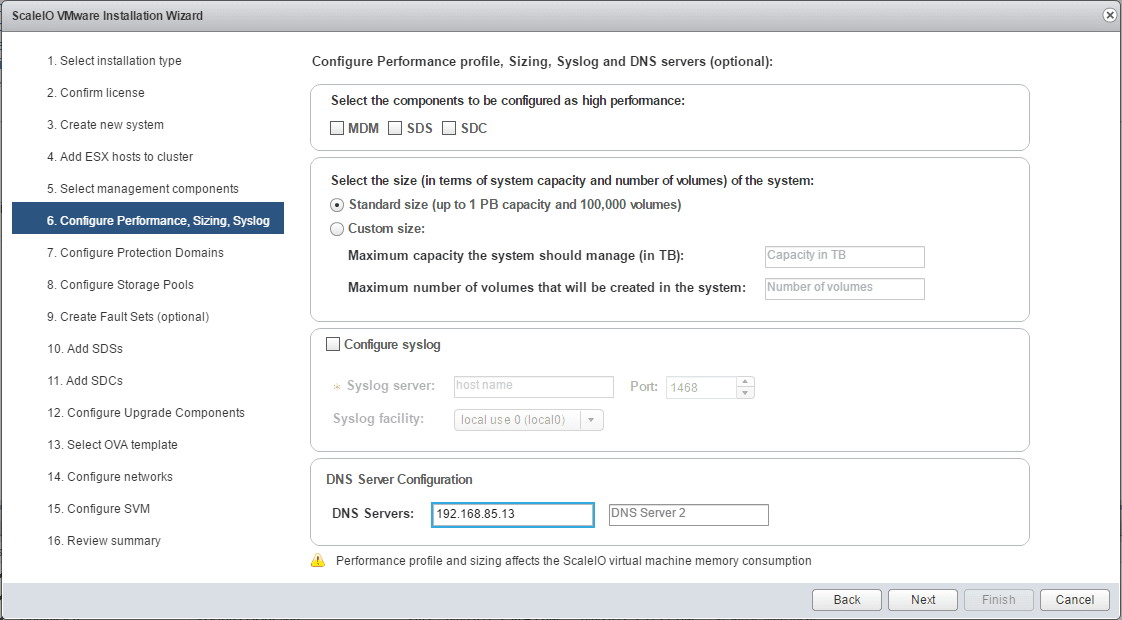Viewport: 1122px width, 620px height.
Task: Click the warning icon beside memory note
Action: (x=318, y=561)
